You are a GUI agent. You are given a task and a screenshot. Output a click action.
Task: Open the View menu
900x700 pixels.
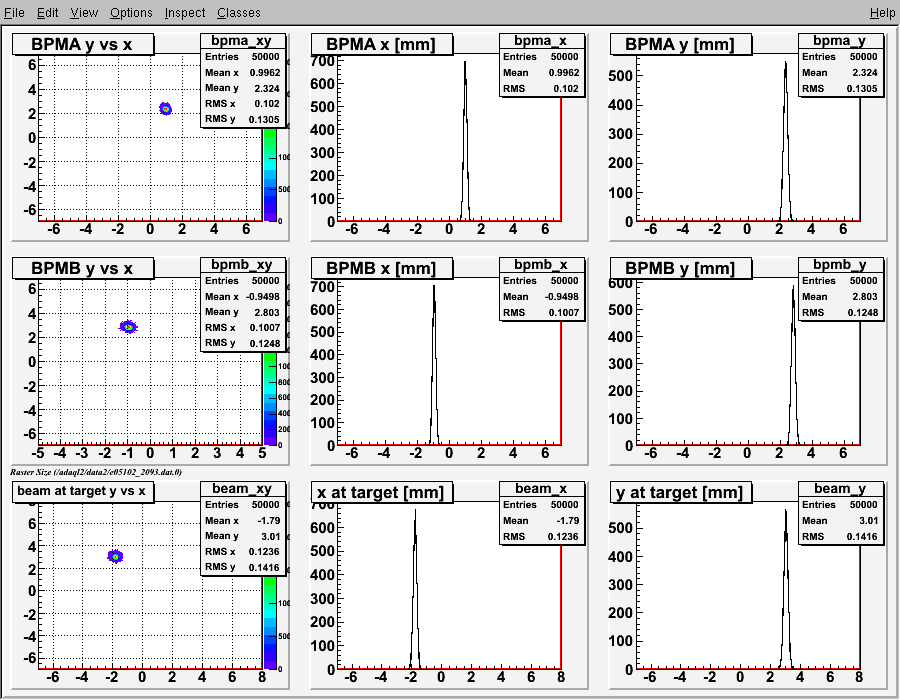[84, 13]
